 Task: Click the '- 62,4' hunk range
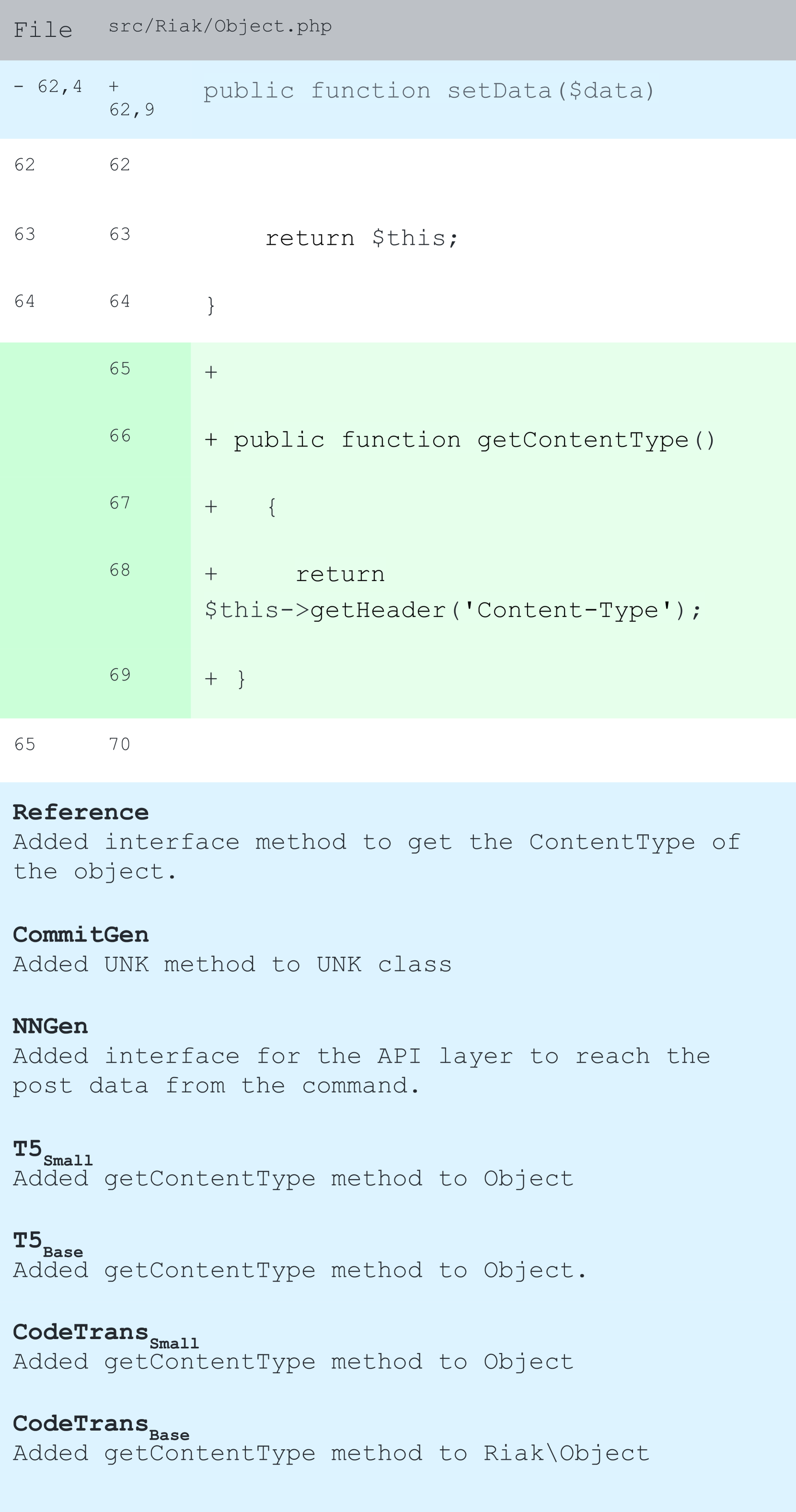pos(48,87)
